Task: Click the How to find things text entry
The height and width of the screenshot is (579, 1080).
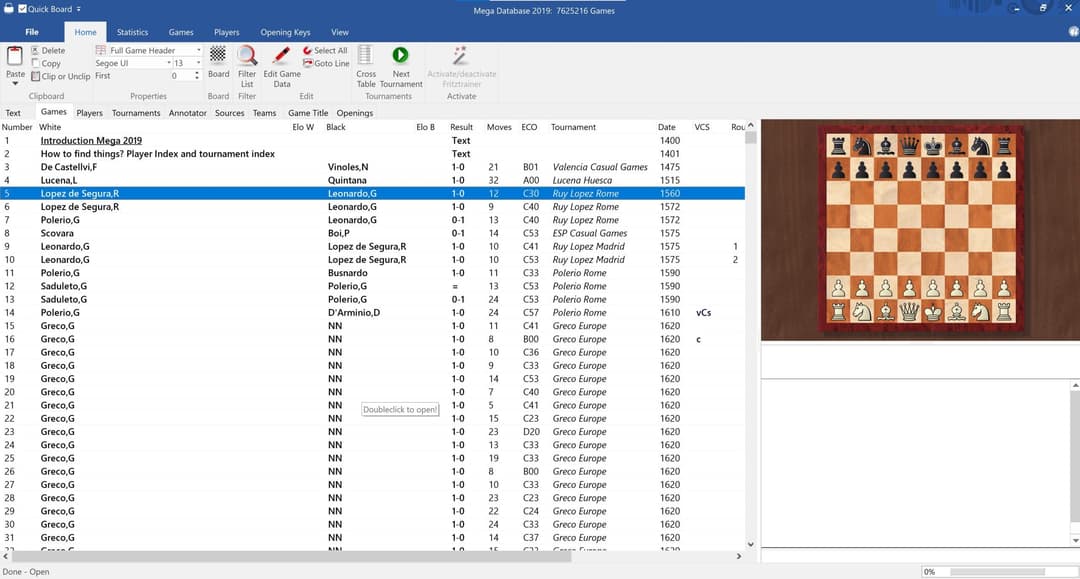Action: pyautogui.click(x=158, y=154)
